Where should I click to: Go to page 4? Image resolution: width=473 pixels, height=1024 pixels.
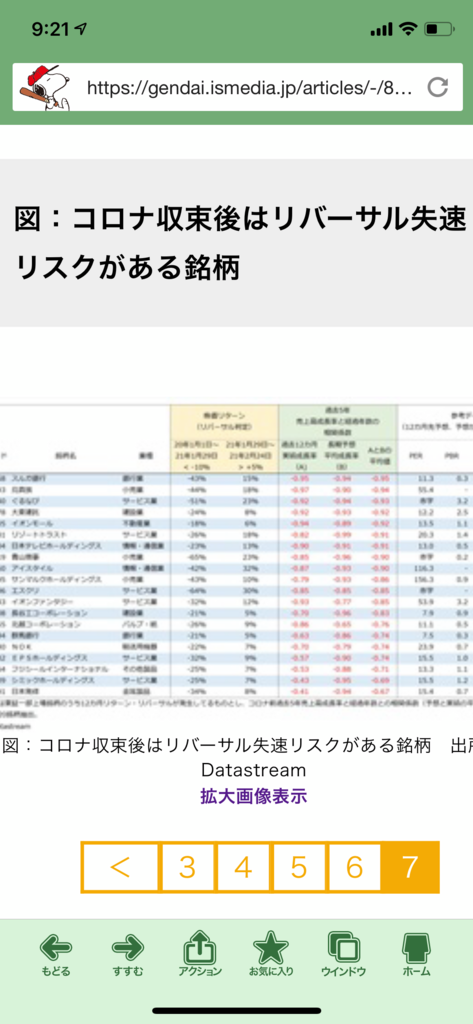tap(243, 867)
